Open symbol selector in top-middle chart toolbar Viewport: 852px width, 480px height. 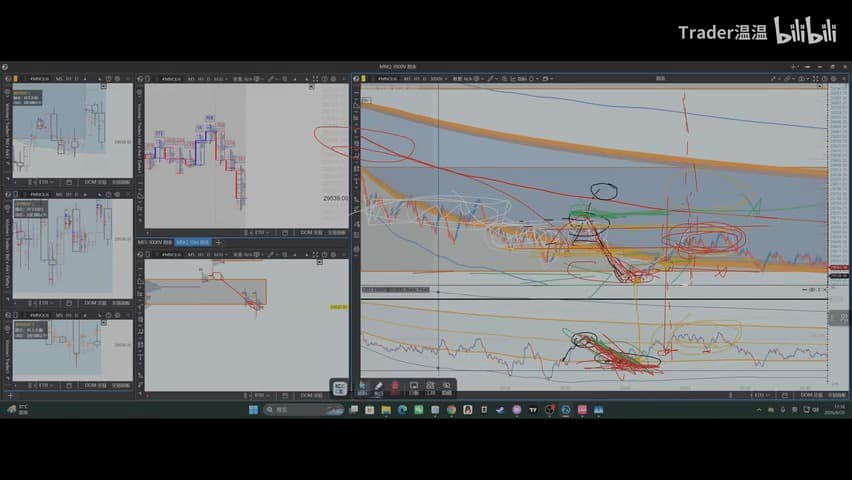pyautogui.click(x=171, y=79)
